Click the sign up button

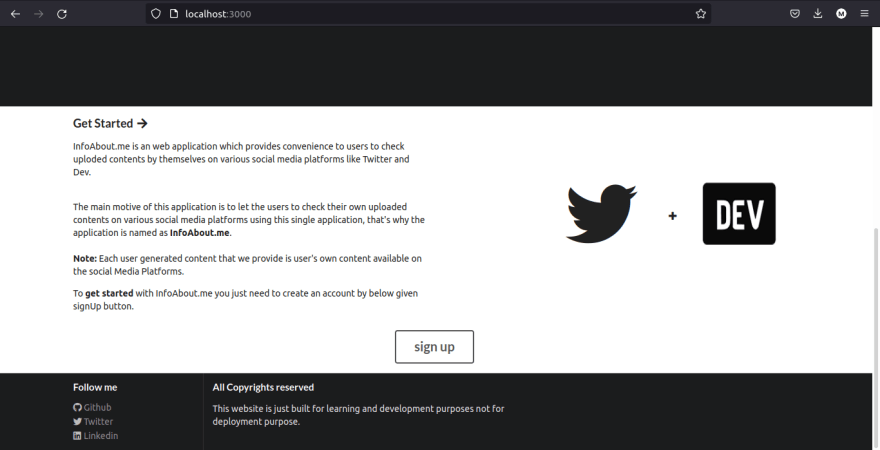point(434,347)
